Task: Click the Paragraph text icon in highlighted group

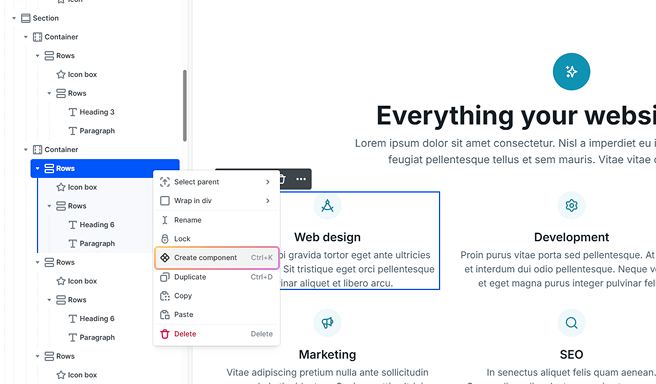Action: tap(72, 243)
